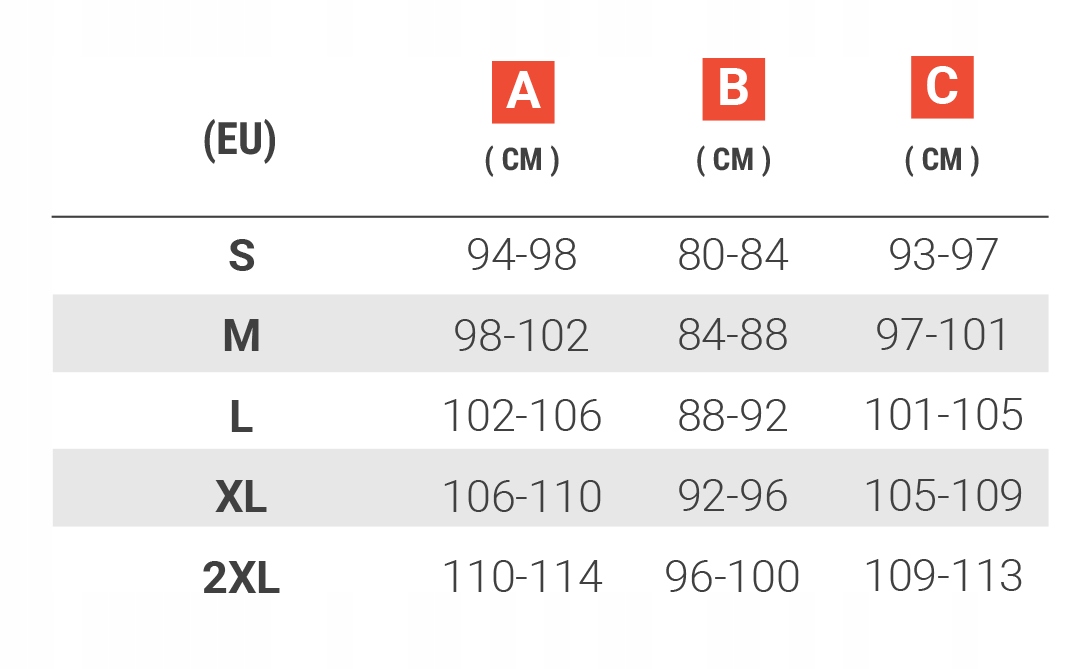Click the 94-98 measurement cell

tap(522, 256)
